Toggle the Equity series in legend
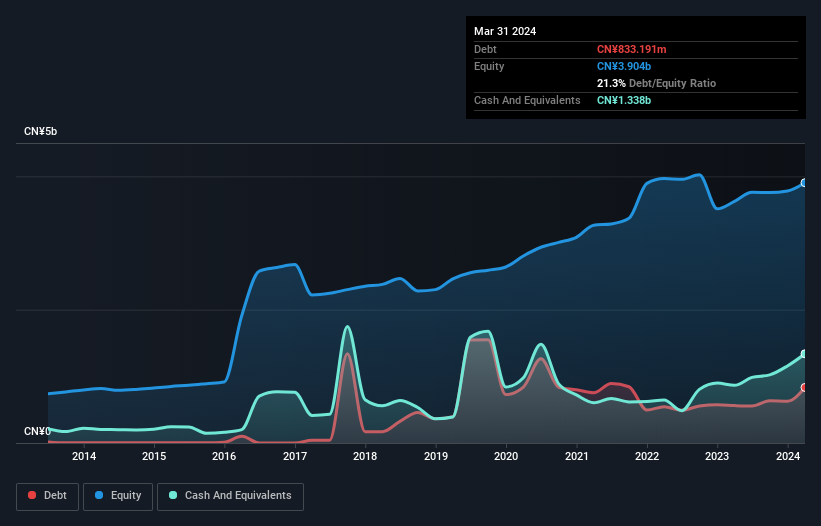Viewport: 821px width, 526px height. point(117,496)
